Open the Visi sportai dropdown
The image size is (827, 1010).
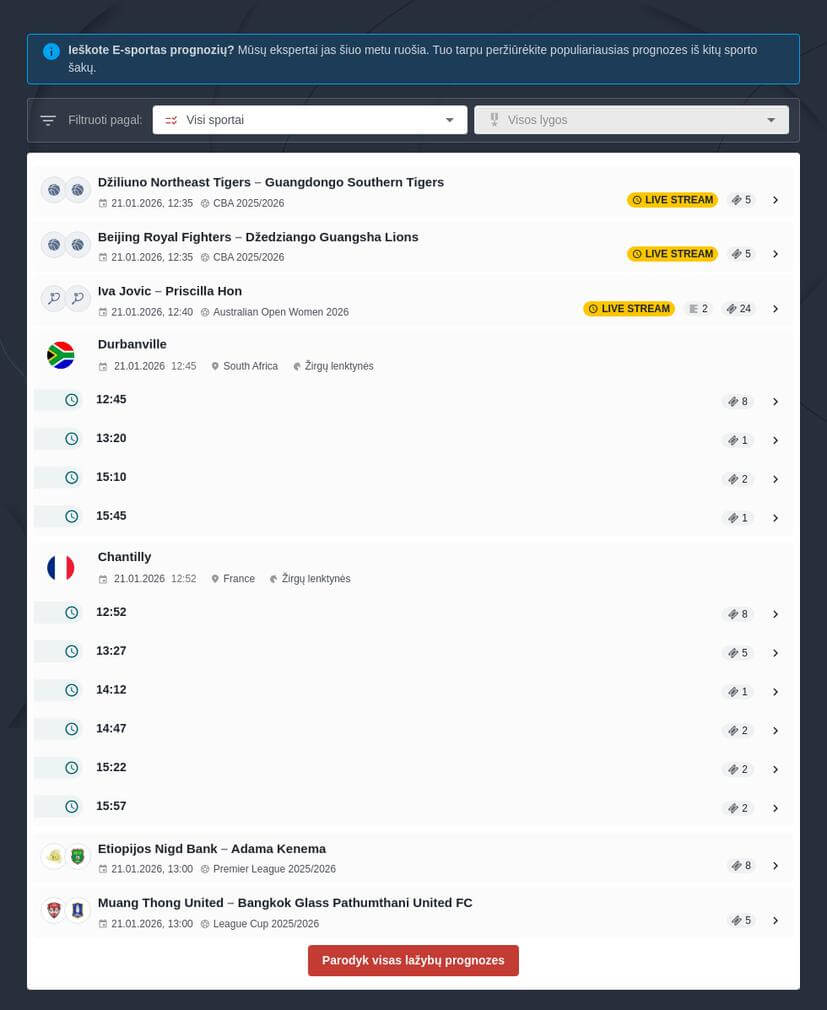(309, 120)
